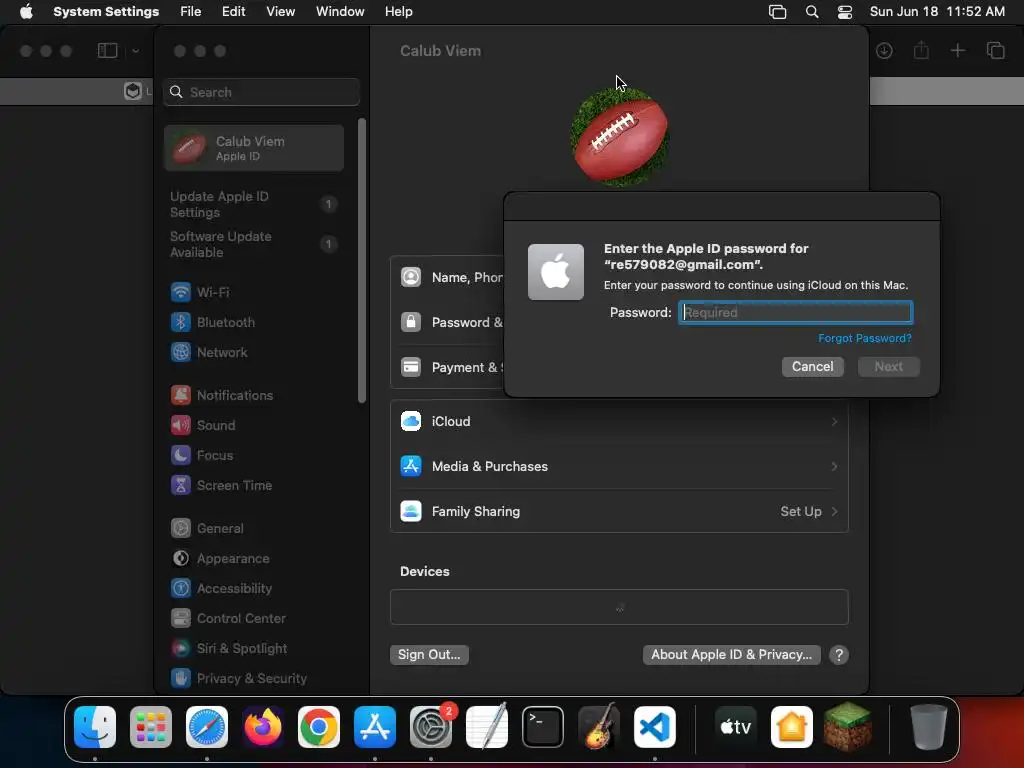Open Minecraft from the Dock
The image size is (1024, 768).
(x=848, y=727)
